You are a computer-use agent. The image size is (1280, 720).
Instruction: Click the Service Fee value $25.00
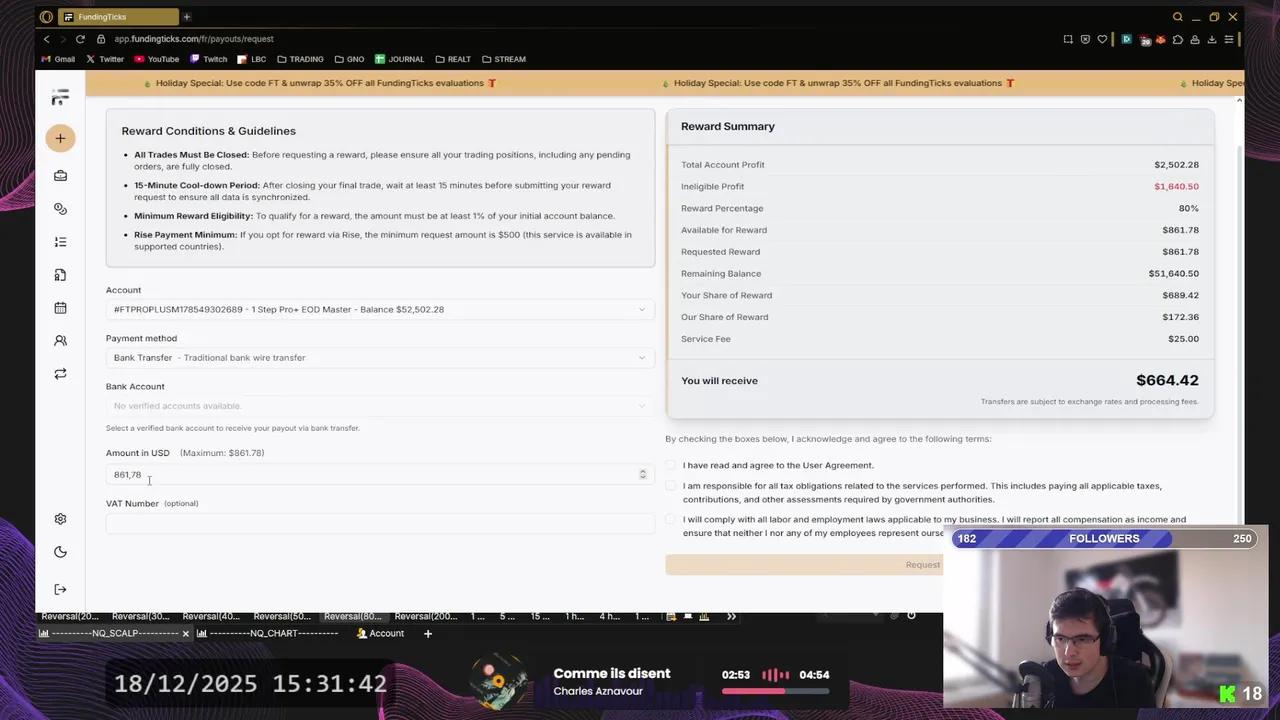[x=1183, y=339]
